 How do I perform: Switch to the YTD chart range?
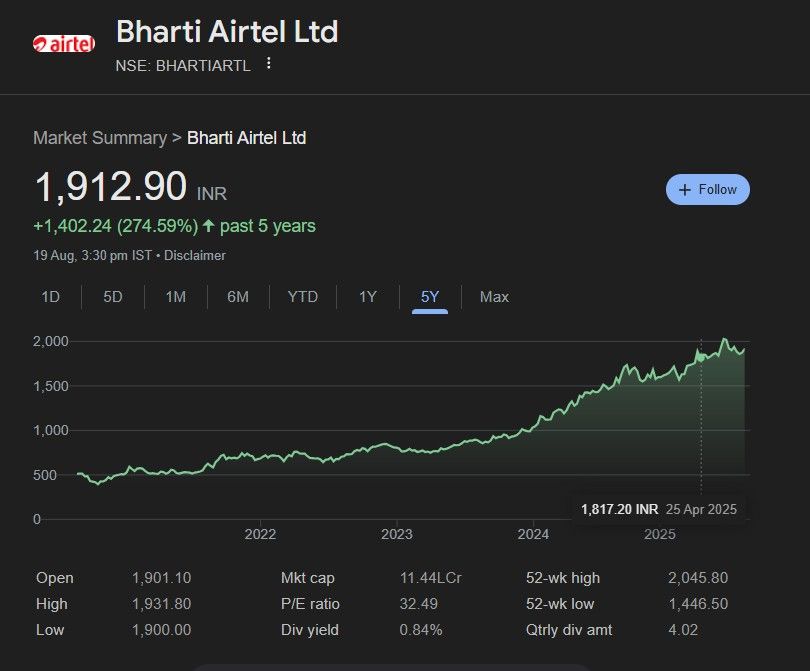pos(303,297)
